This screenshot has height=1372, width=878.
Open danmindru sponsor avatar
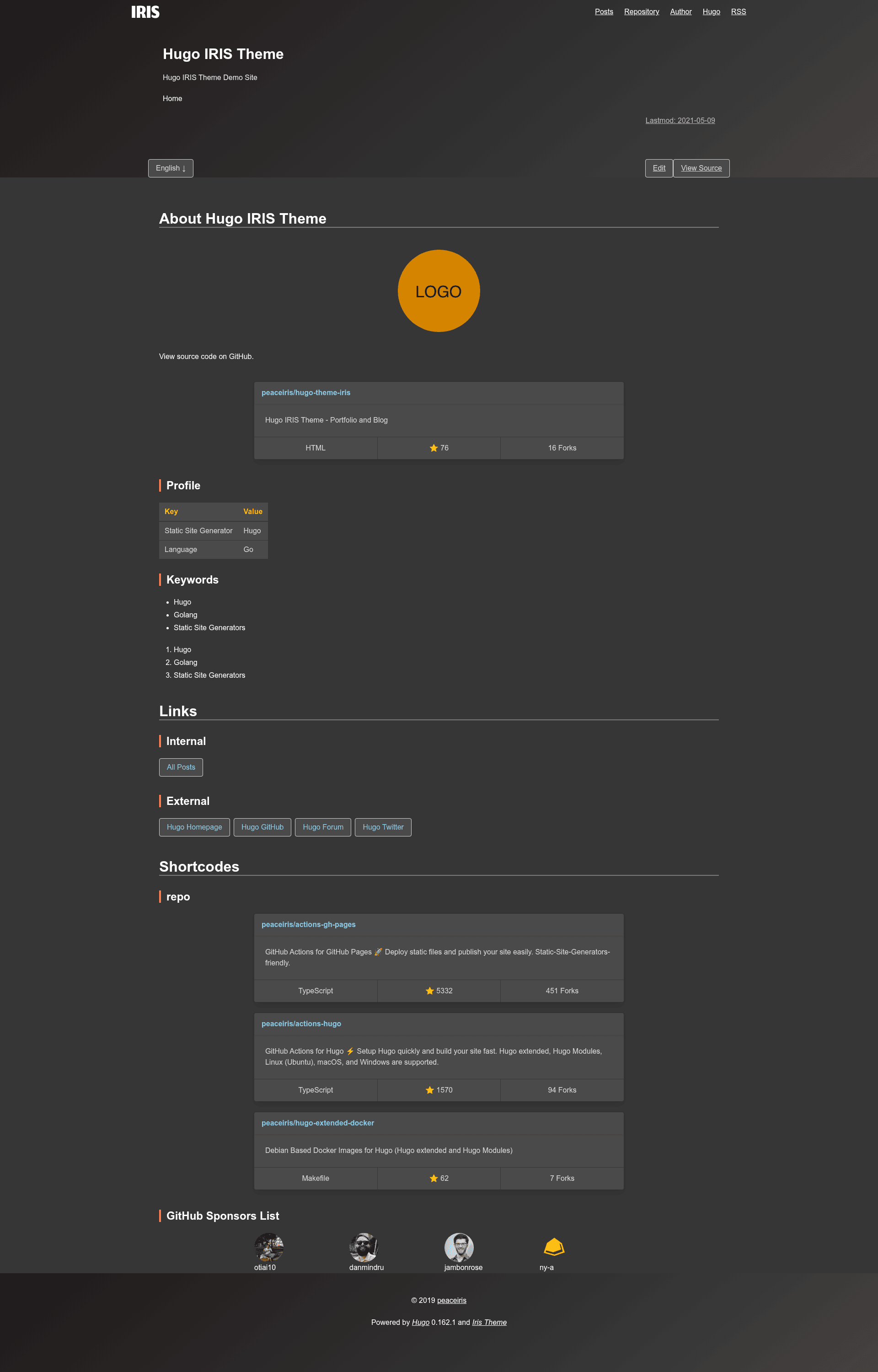[x=364, y=1247]
